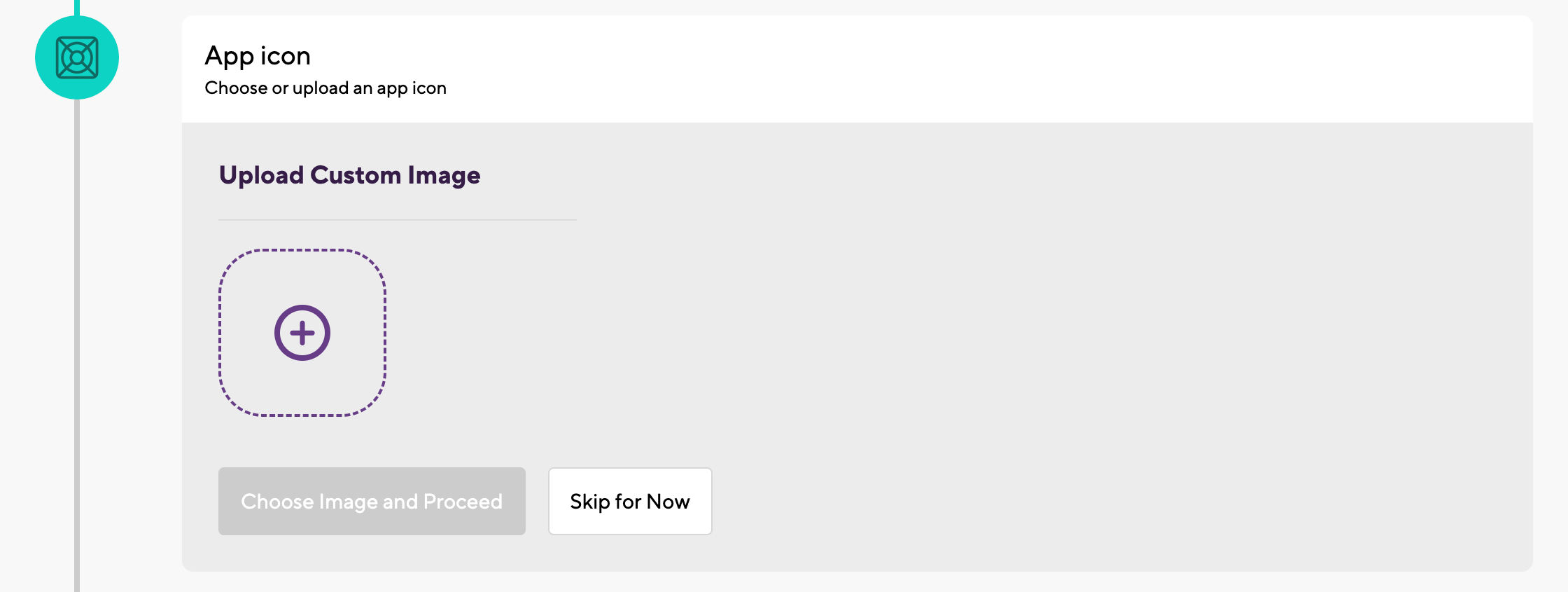Click the teal timeline segment above step circle
Screen dimensions: 1568x592
[77, 8]
